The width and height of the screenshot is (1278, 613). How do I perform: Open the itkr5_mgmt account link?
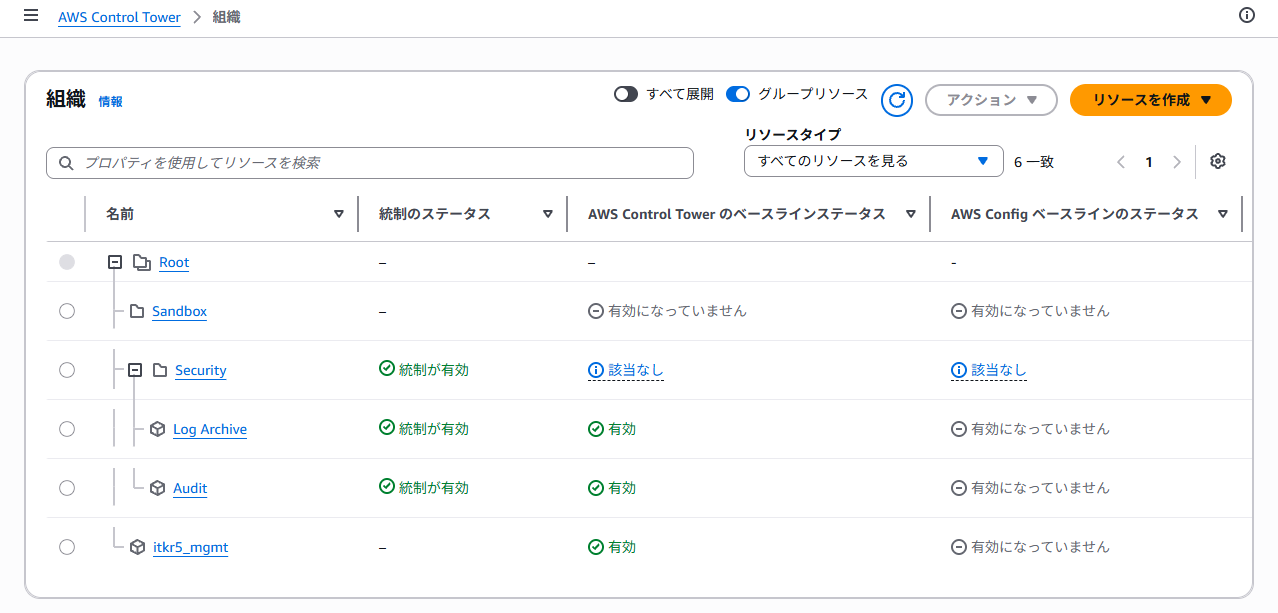[x=190, y=547]
